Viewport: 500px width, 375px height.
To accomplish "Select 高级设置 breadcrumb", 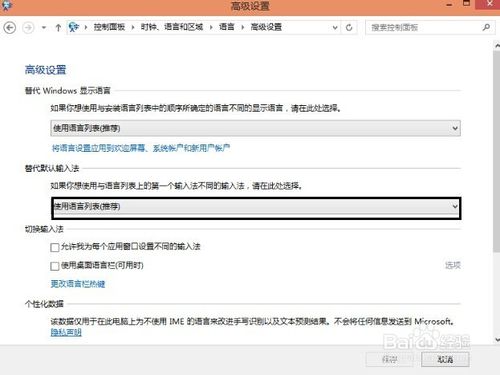I will coord(266,27).
